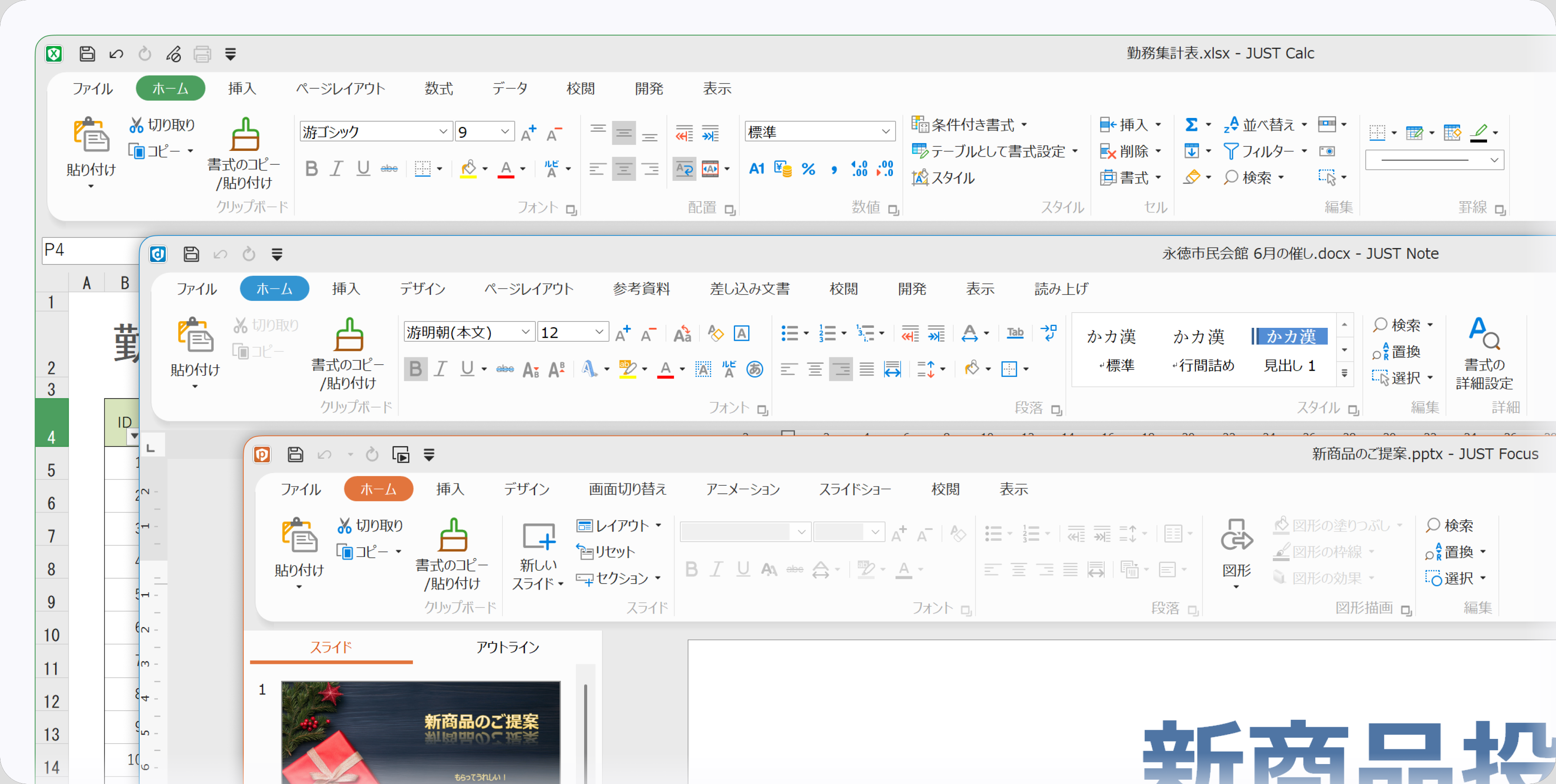Click the Tab settings icon in JUST Note

1015,333
